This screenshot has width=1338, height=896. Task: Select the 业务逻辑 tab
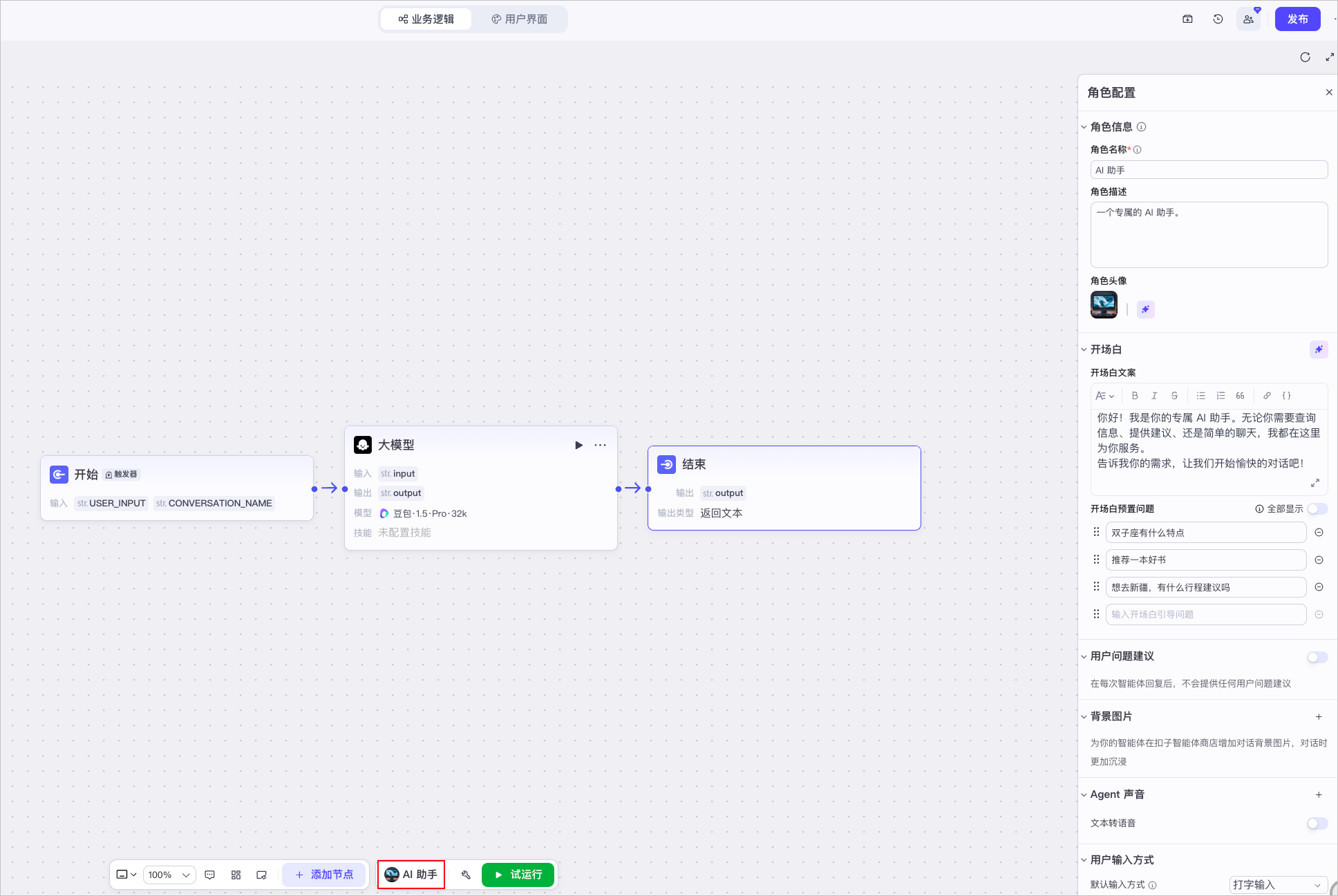pos(426,19)
